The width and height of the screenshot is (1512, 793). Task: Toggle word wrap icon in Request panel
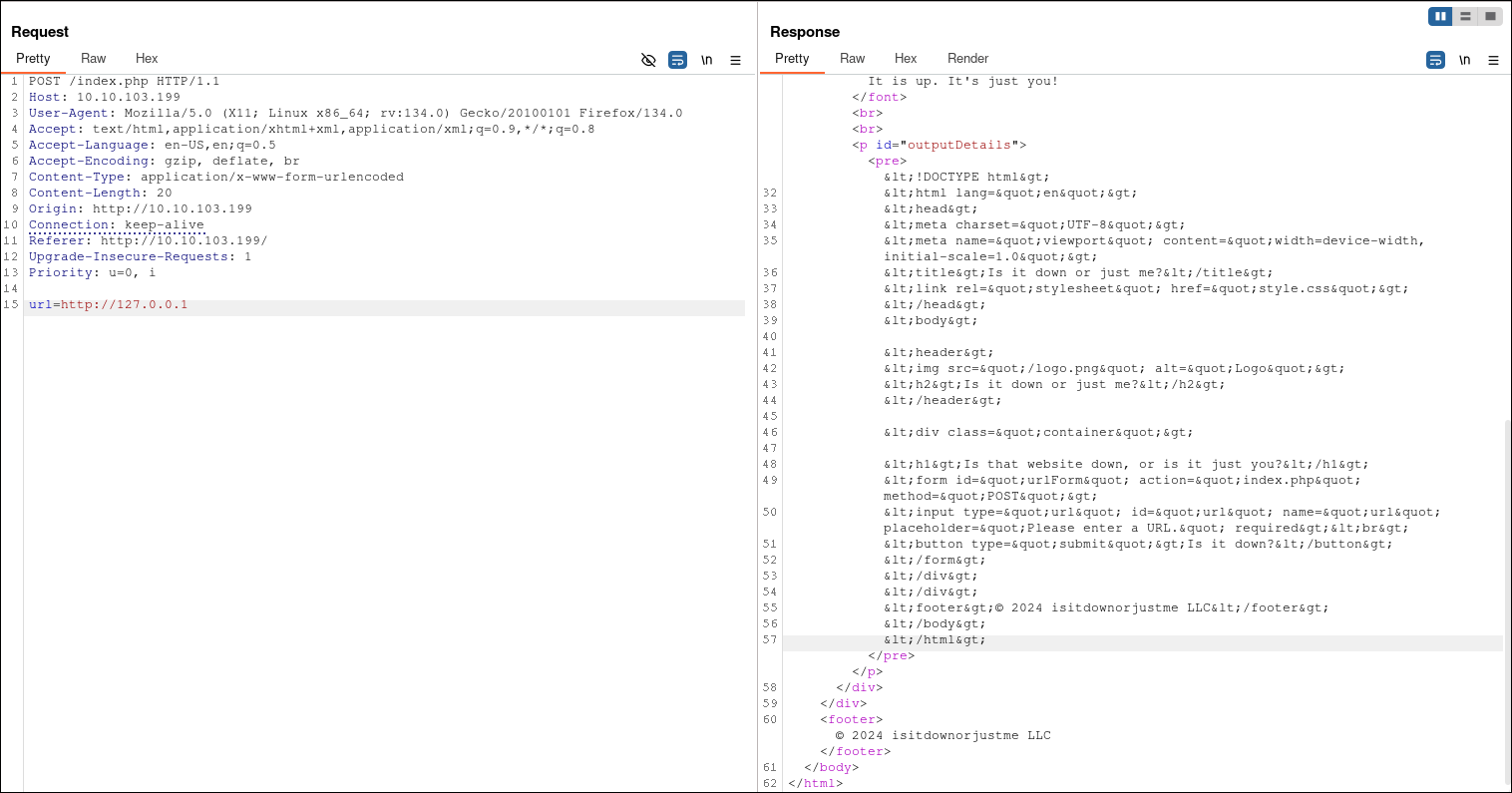[x=677, y=60]
